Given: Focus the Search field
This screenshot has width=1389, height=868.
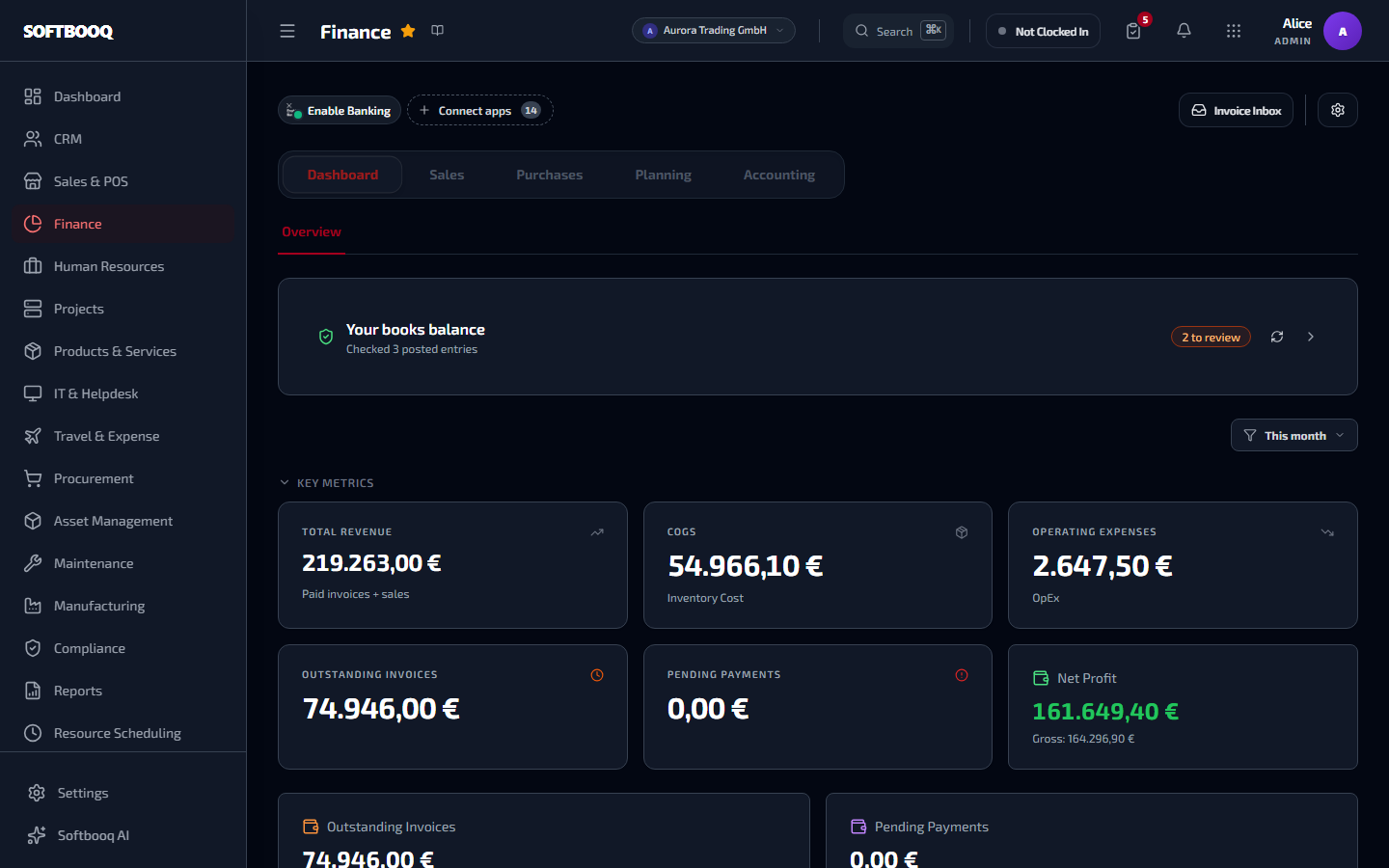Looking at the screenshot, I should coord(898,31).
